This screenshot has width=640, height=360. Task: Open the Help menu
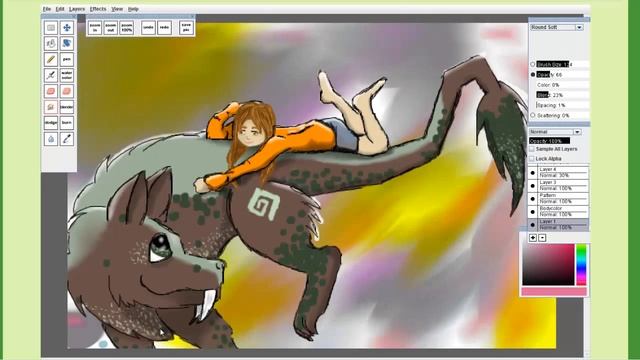pos(133,9)
